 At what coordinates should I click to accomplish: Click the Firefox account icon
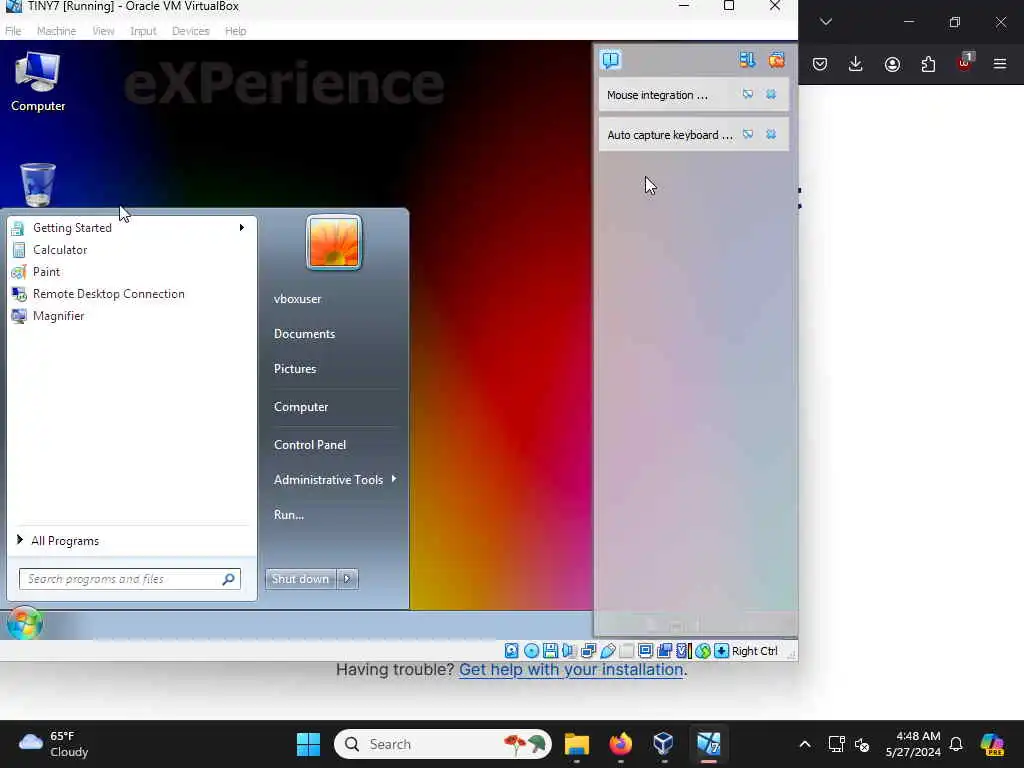tap(892, 64)
